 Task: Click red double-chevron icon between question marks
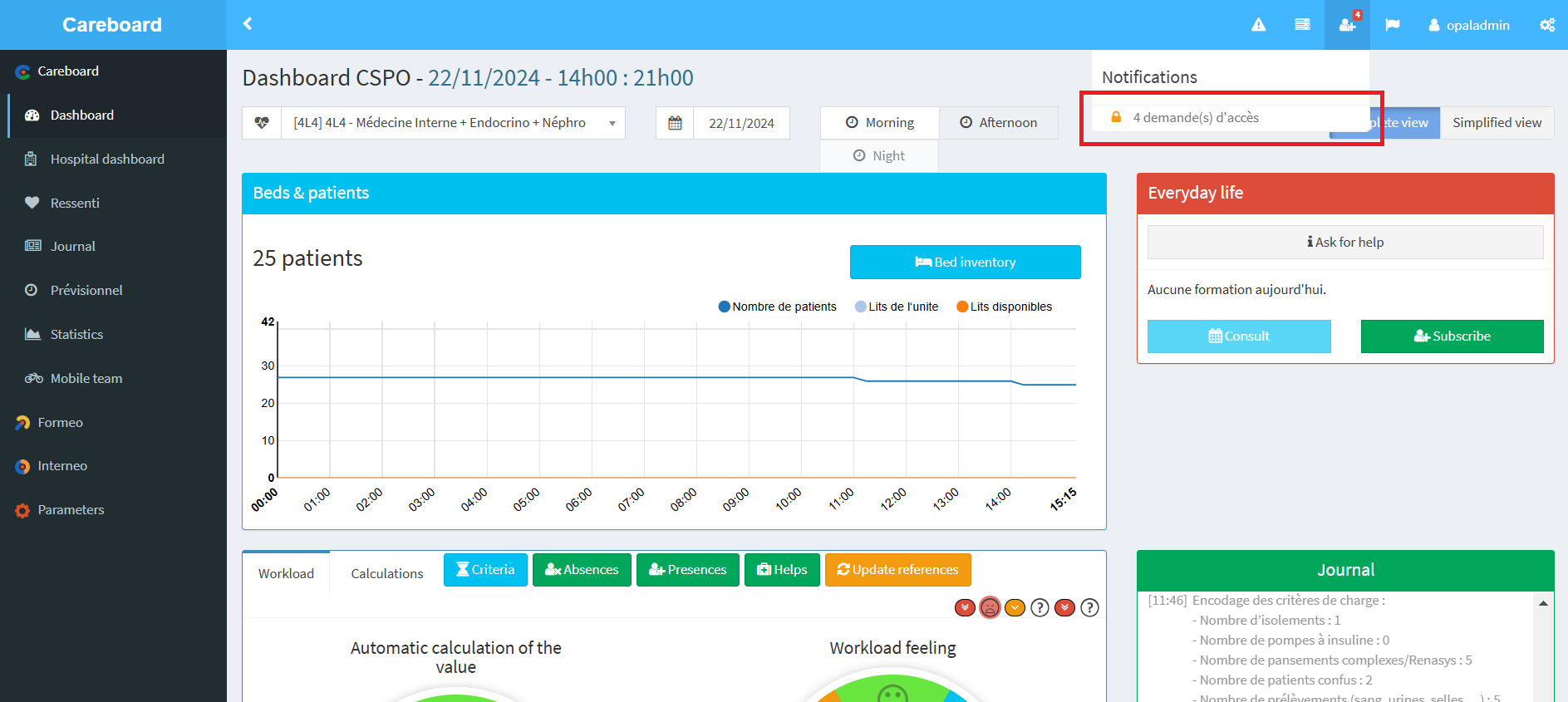point(1064,608)
